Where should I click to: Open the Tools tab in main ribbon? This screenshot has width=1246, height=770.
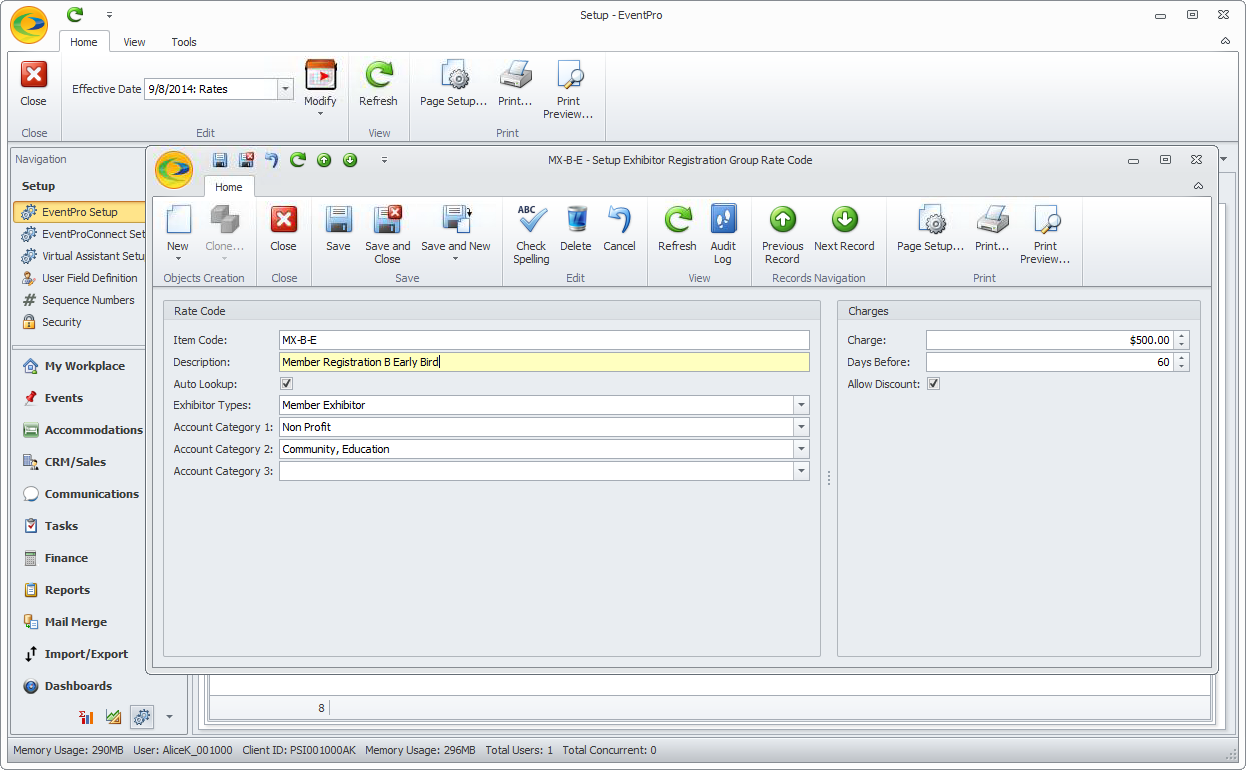click(184, 42)
